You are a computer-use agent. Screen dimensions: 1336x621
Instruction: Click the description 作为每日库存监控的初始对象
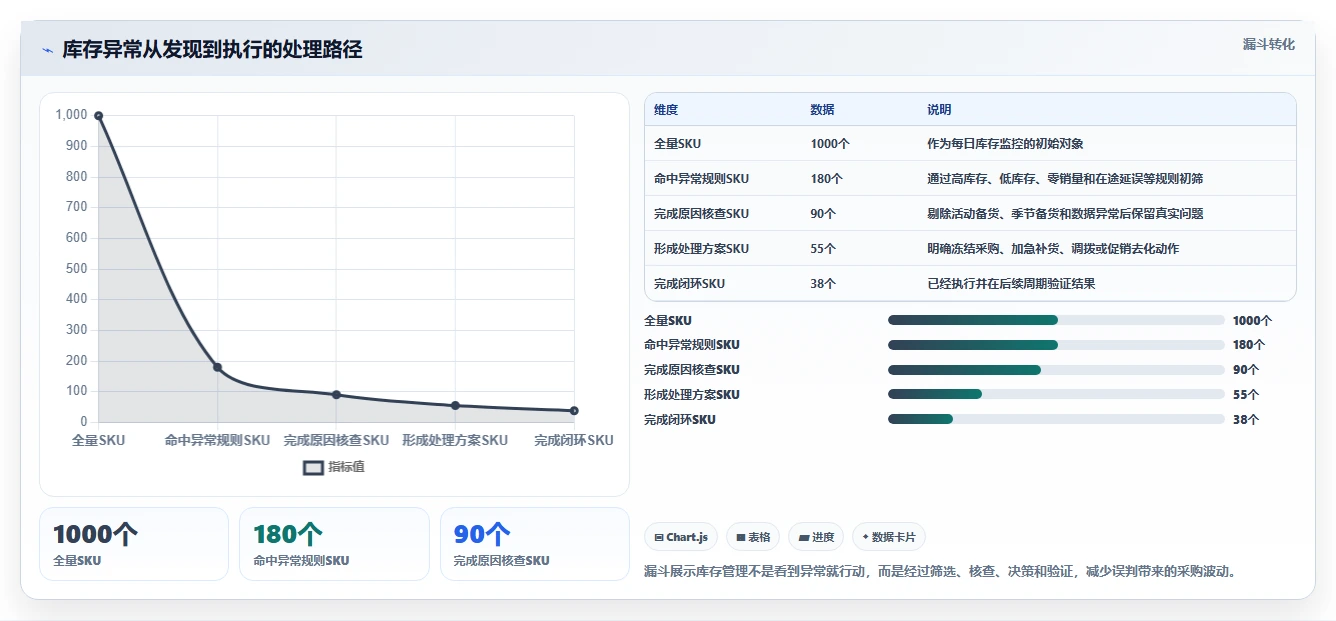coord(1005,144)
